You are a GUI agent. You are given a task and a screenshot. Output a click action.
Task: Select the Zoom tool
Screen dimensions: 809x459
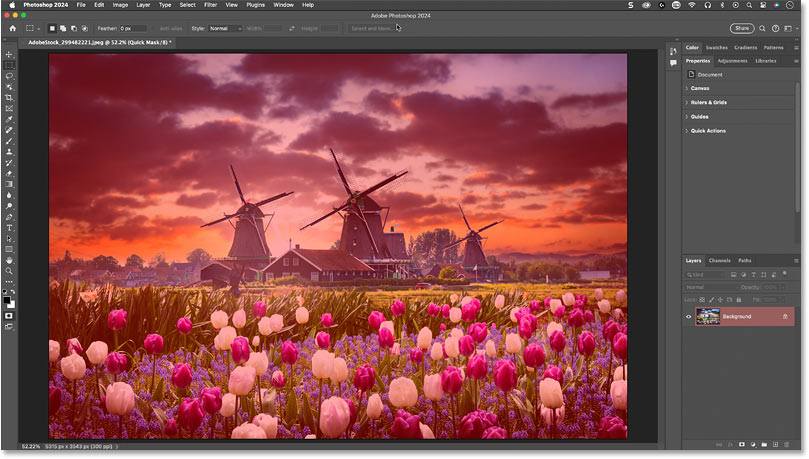pos(9,271)
